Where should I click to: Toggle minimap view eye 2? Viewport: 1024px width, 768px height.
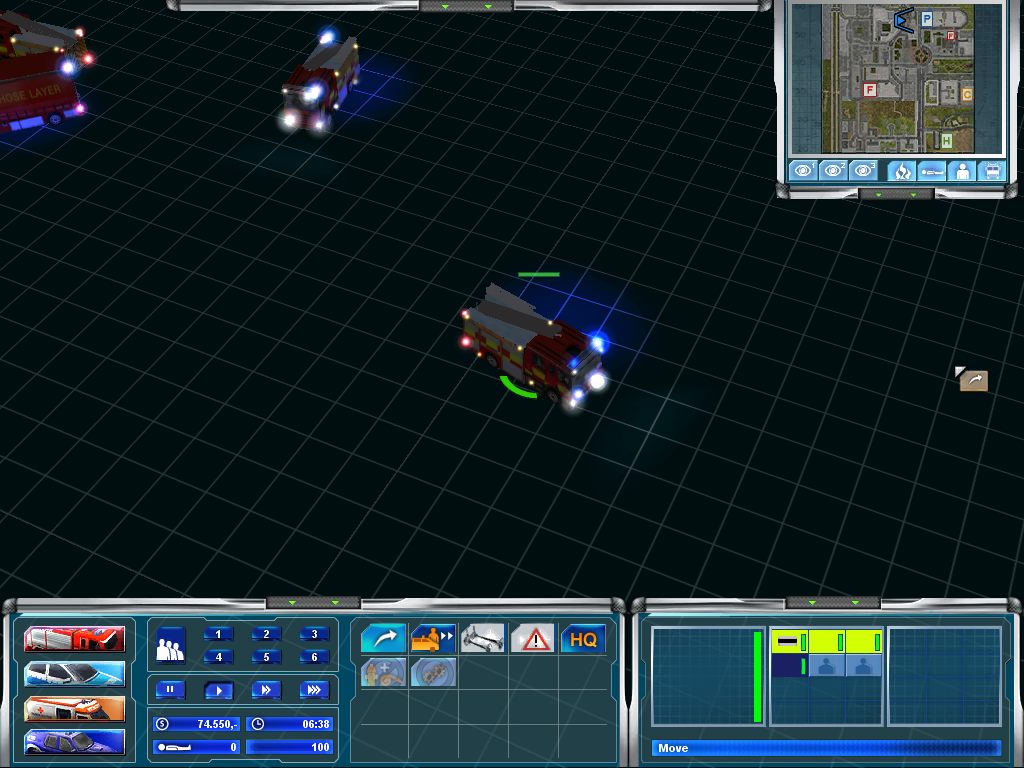coord(833,170)
